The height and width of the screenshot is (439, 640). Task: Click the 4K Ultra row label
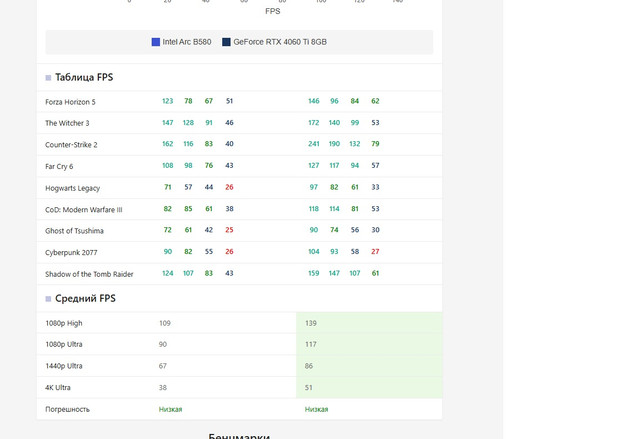click(58, 388)
